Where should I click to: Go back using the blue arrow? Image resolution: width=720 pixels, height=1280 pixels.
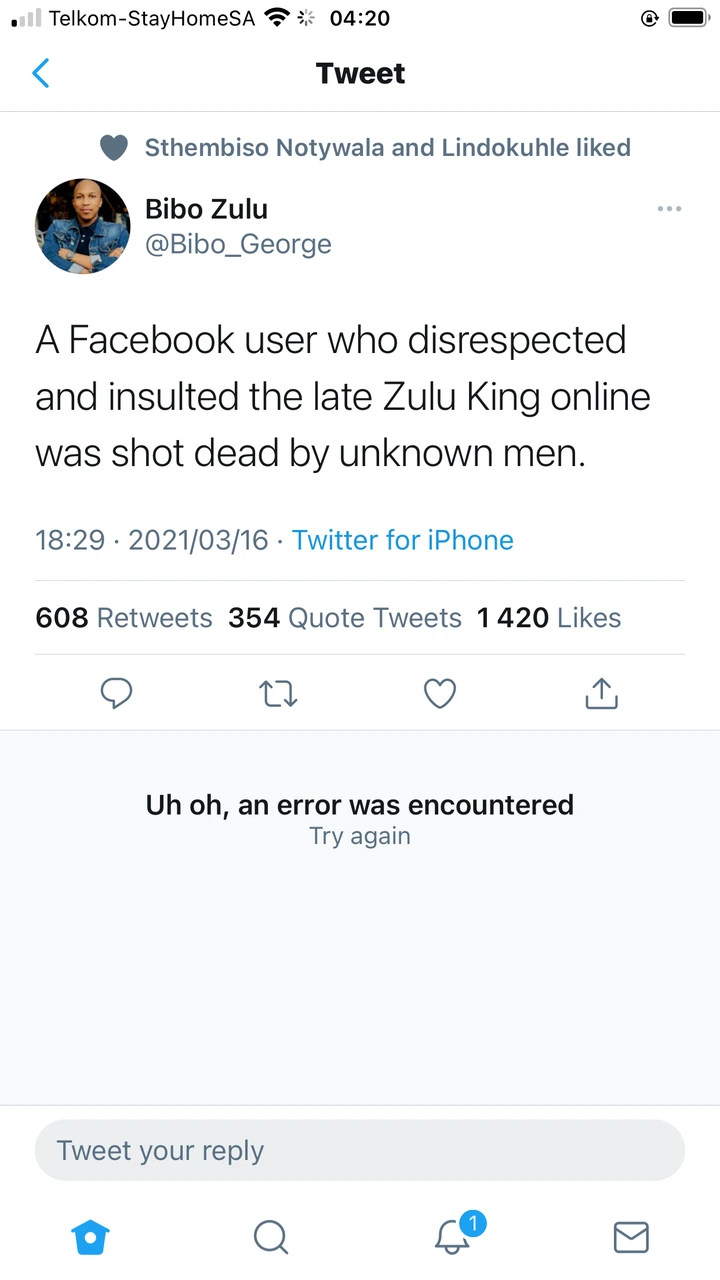pyautogui.click(x=41, y=73)
